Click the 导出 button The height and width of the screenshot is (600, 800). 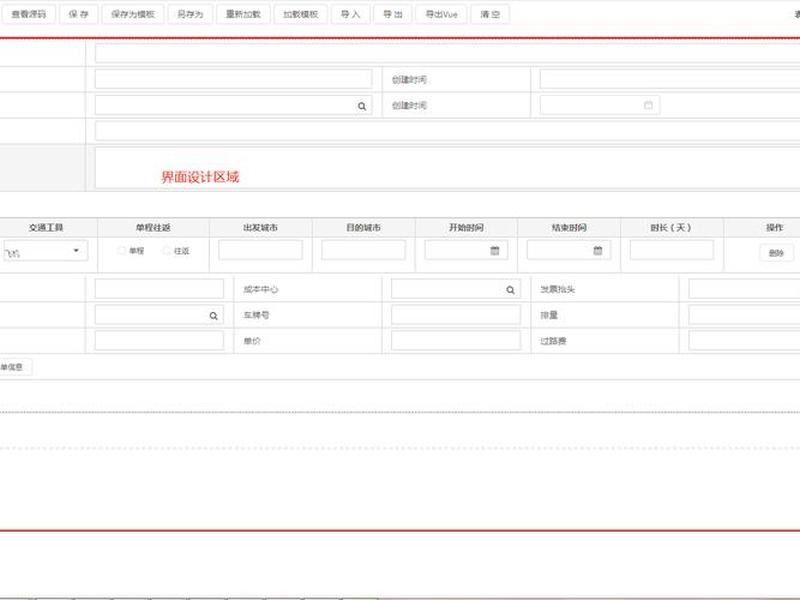(x=392, y=14)
